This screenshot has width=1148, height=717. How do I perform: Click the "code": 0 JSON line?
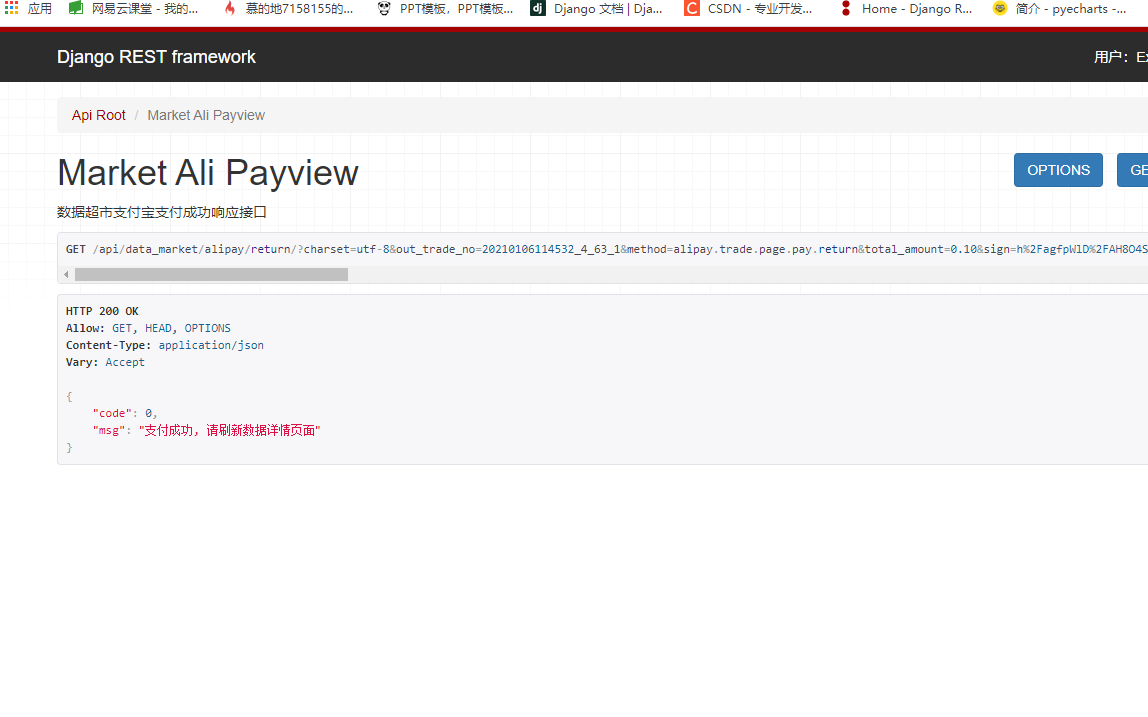click(x=124, y=413)
